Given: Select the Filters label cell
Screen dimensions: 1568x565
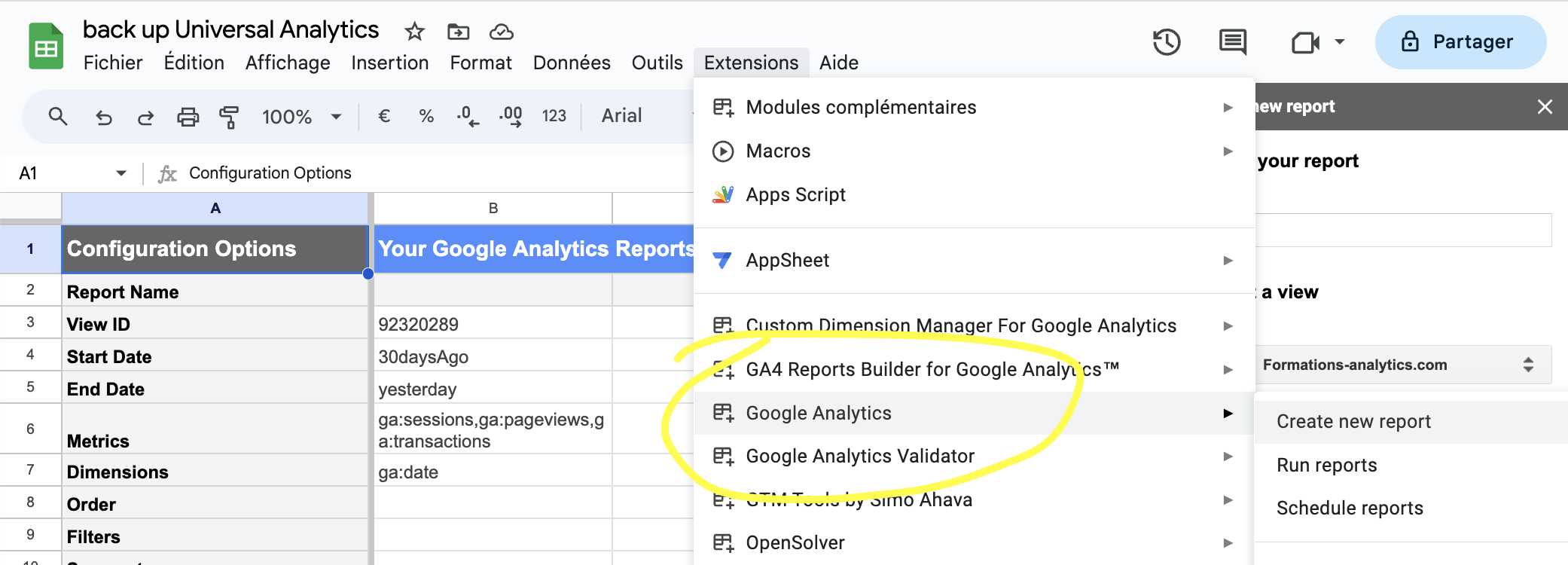Looking at the screenshot, I should point(215,536).
